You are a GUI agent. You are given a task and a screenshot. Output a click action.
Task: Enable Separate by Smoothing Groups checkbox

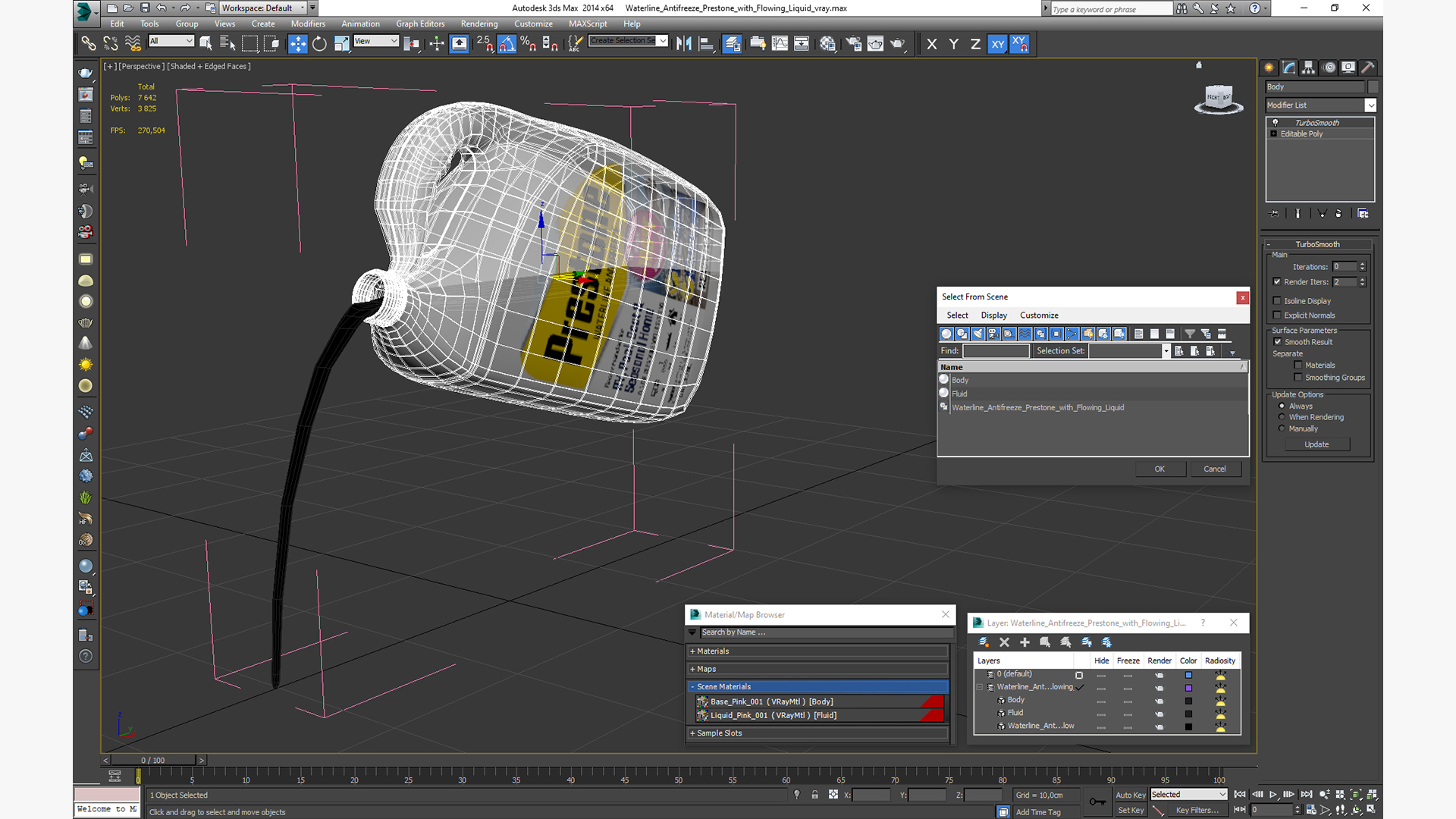coord(1298,377)
